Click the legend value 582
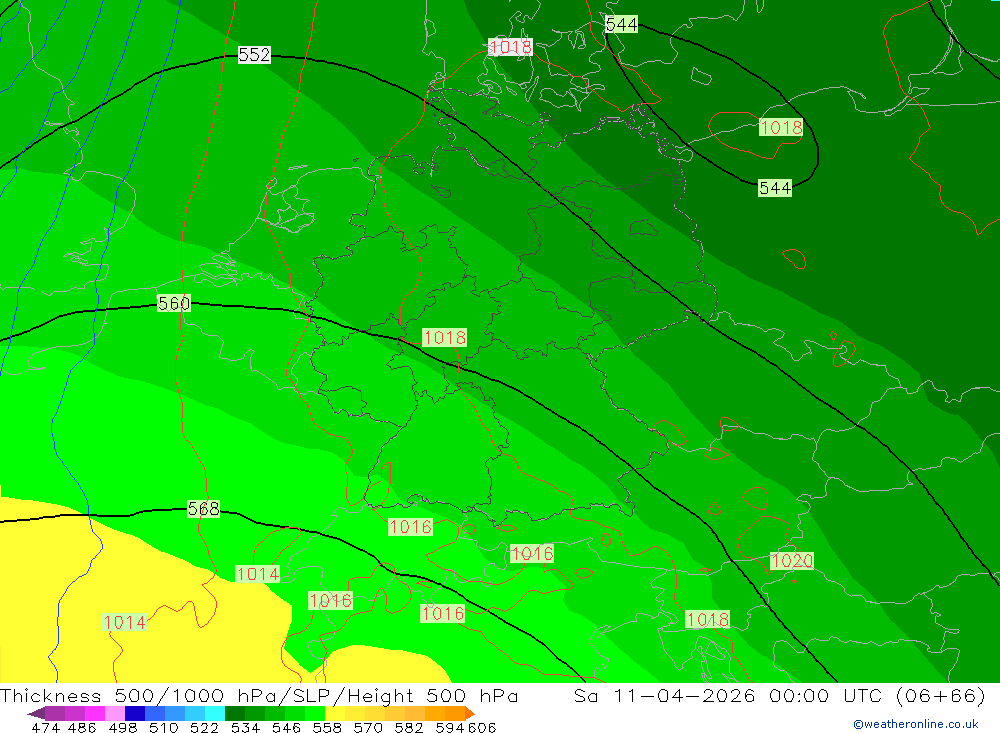Viewport: 1000px width, 733px height. pos(409,727)
